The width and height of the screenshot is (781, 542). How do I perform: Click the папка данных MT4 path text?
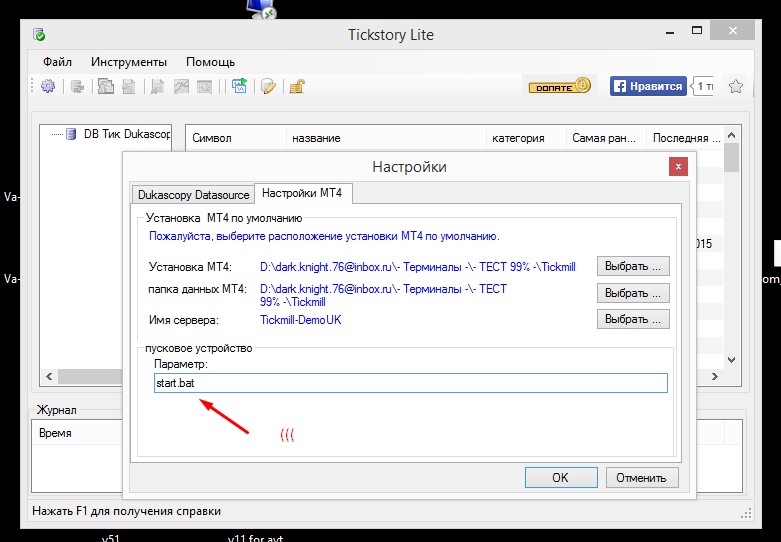[383, 295]
